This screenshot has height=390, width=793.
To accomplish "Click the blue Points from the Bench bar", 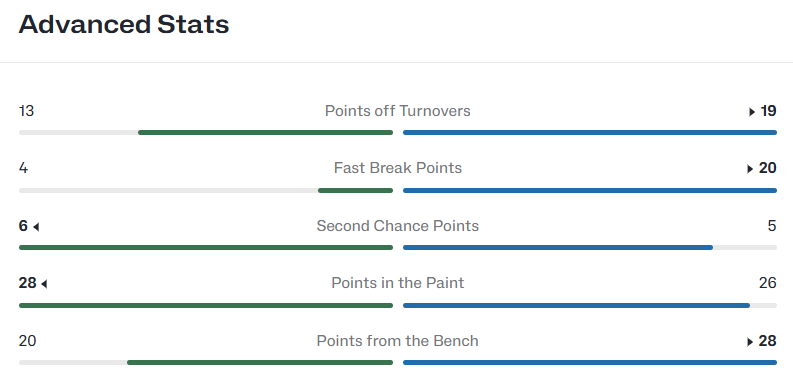I will coord(590,362).
